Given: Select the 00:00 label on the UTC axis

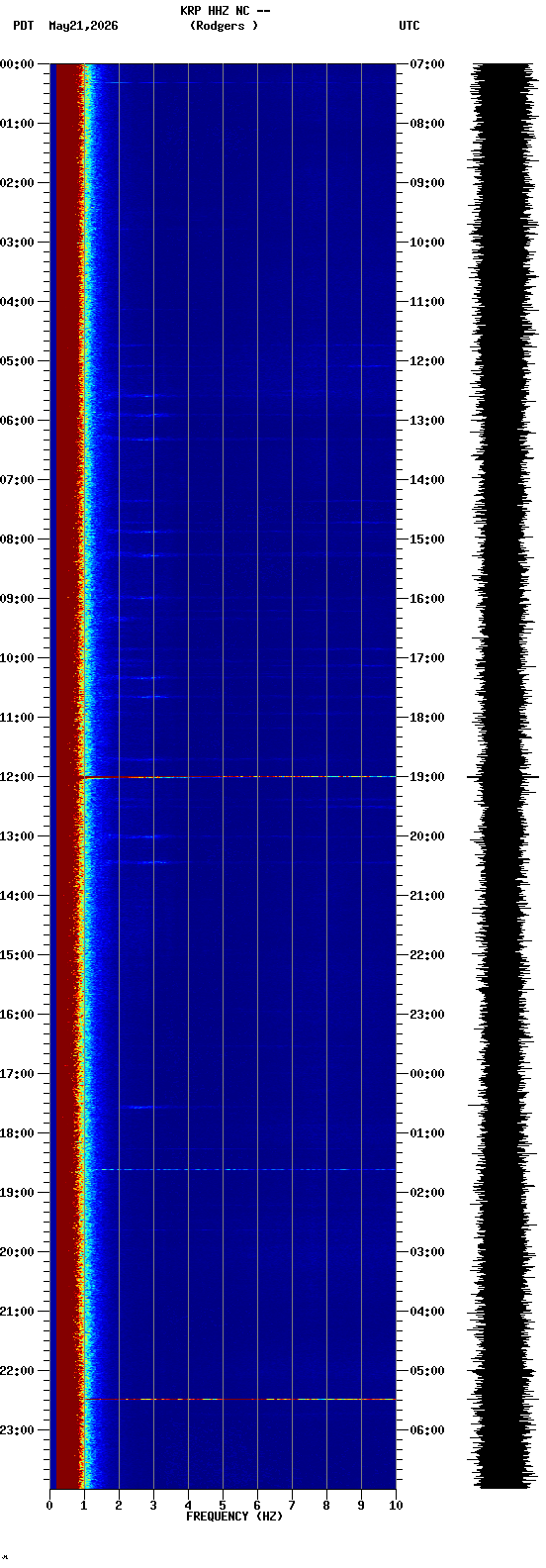Looking at the screenshot, I should click(x=427, y=1074).
